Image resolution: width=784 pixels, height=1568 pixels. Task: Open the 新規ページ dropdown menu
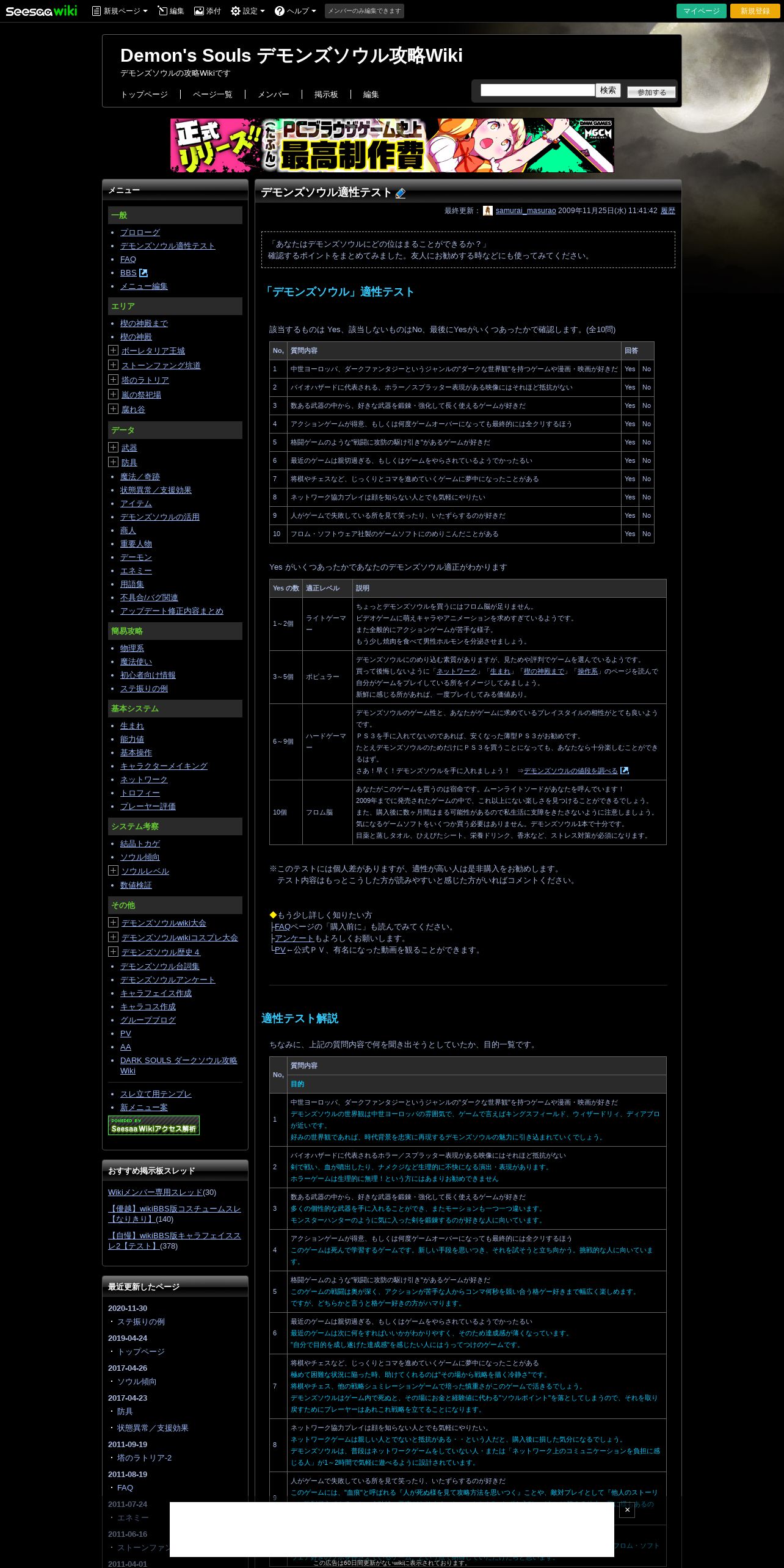120,11
